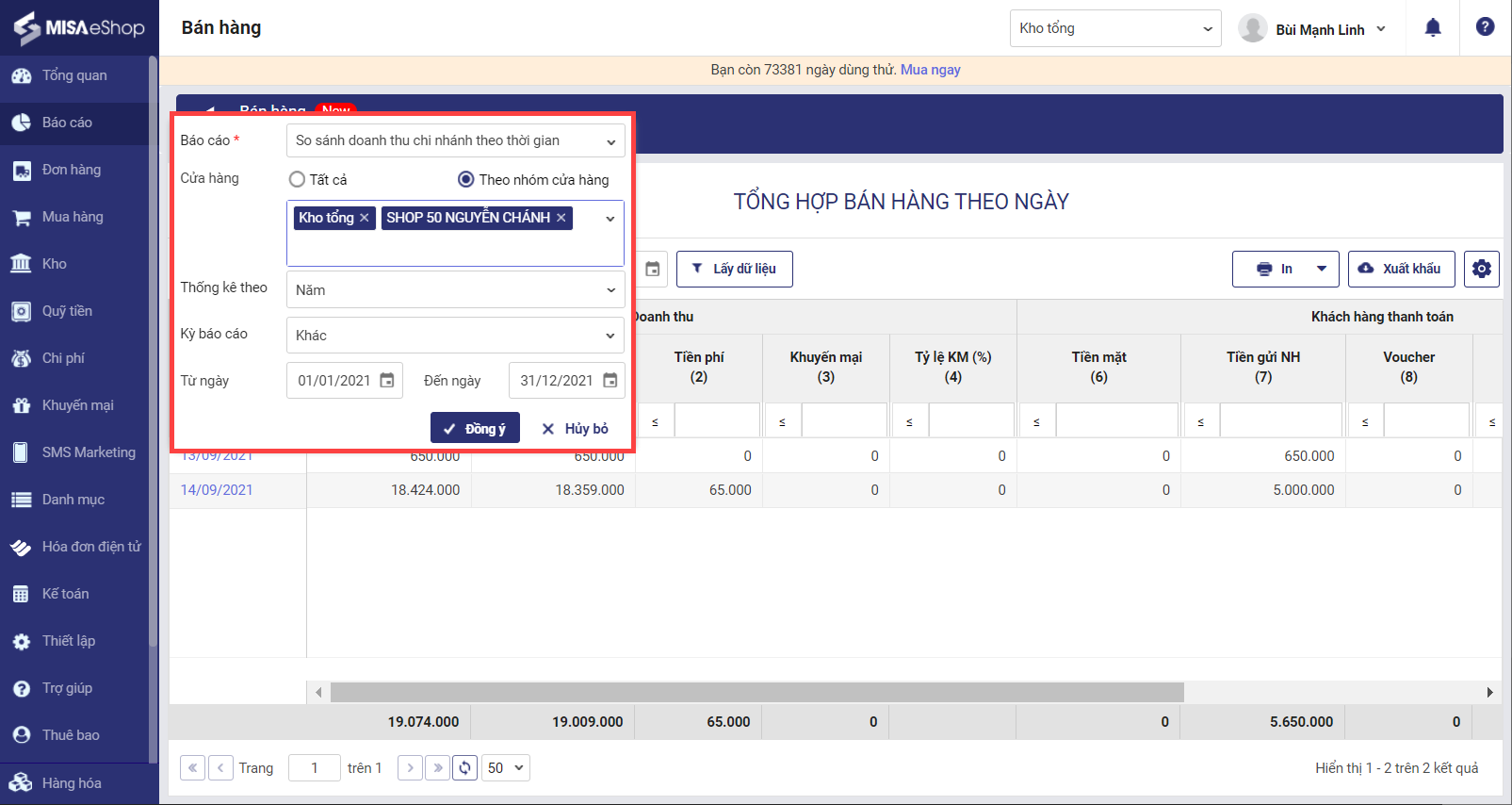Click the Đến ngày date field
This screenshot has width=1512, height=805.
567,381
